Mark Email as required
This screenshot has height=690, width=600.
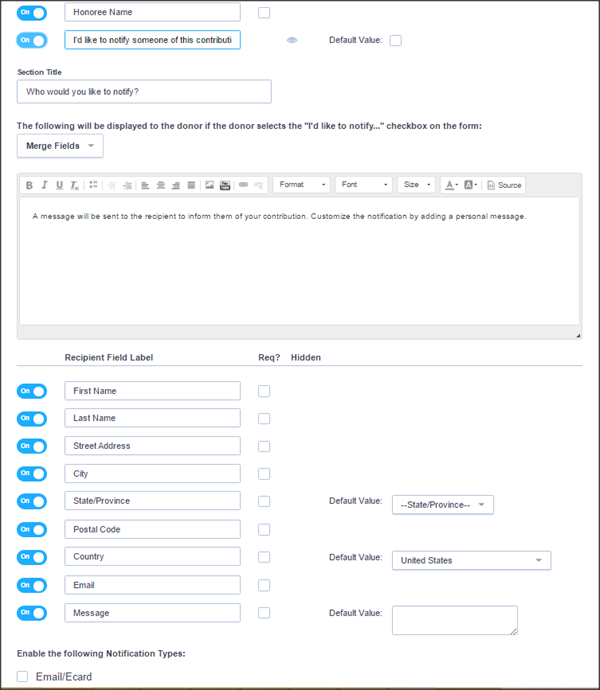[264, 585]
